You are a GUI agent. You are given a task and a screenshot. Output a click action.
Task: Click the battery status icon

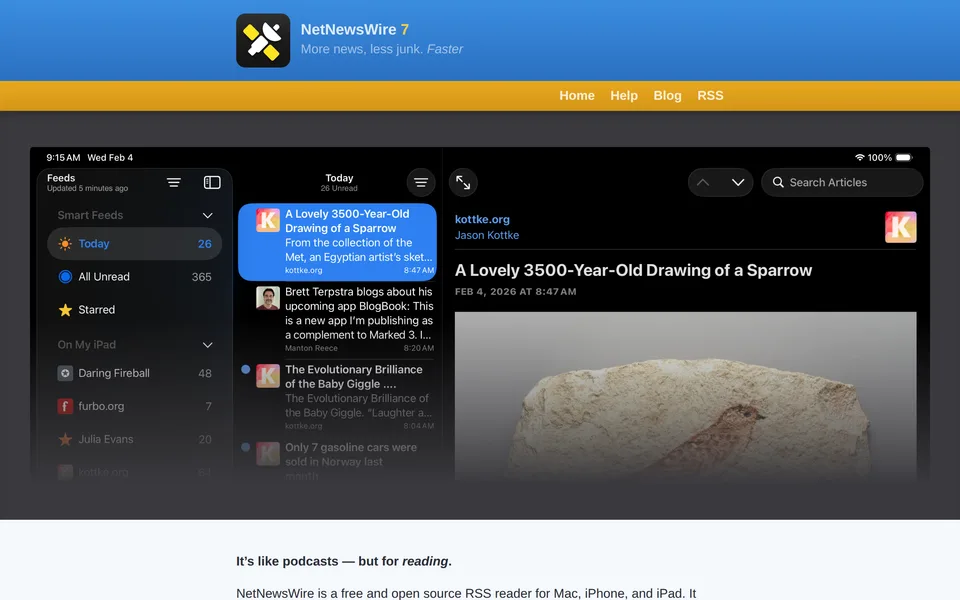coord(904,157)
